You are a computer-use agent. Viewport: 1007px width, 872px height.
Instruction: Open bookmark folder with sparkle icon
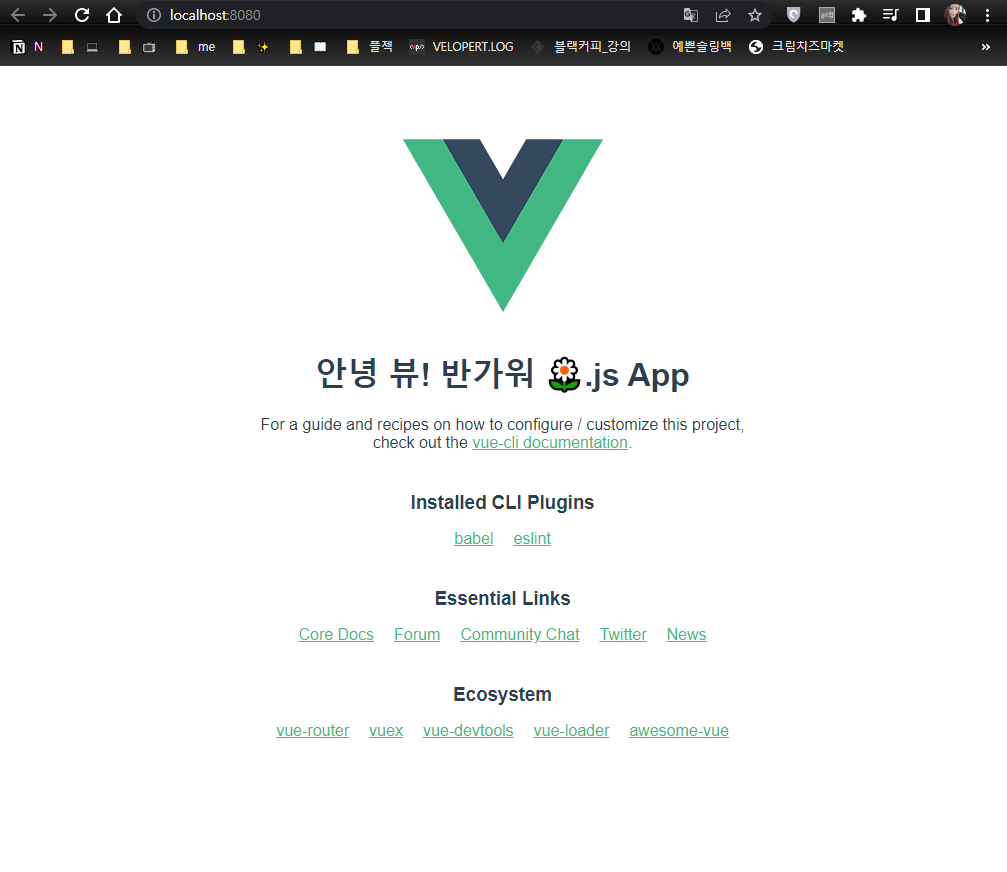tap(250, 47)
